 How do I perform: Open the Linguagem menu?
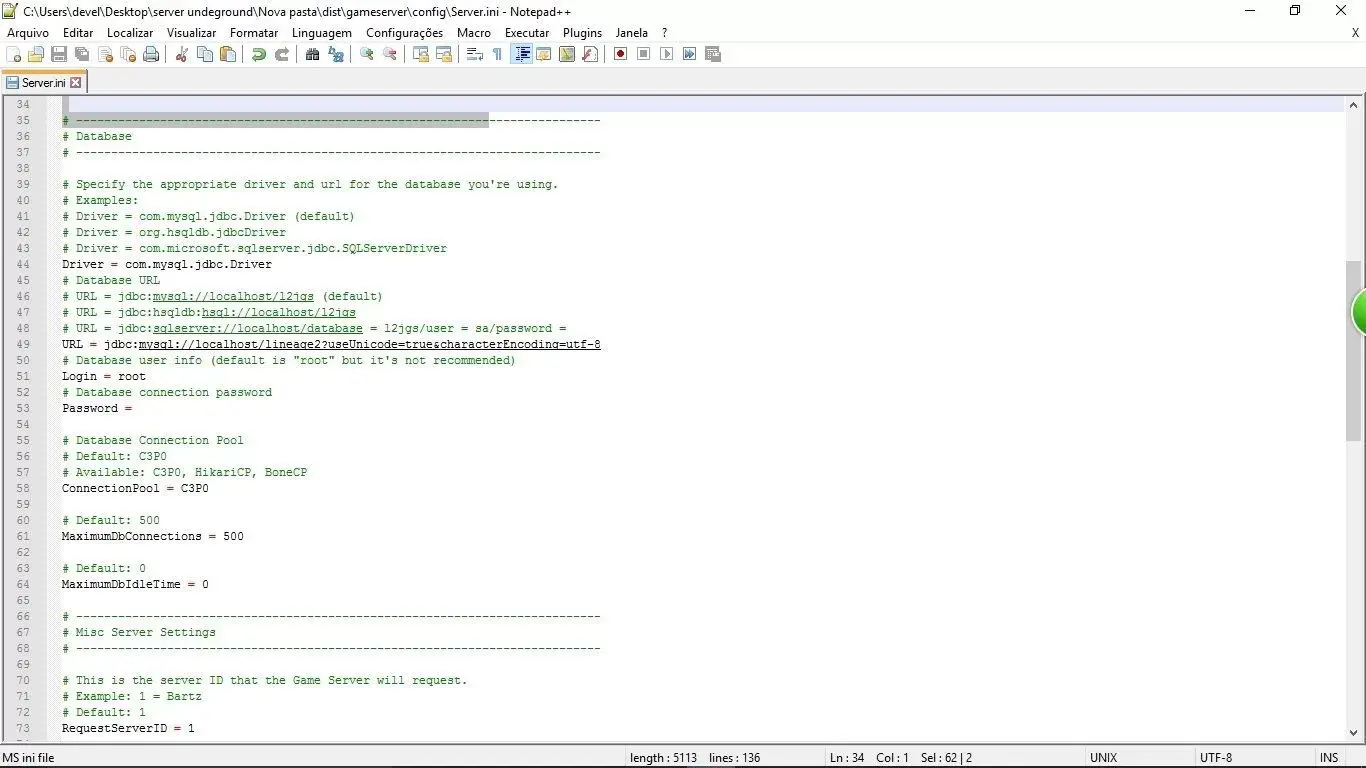322,33
